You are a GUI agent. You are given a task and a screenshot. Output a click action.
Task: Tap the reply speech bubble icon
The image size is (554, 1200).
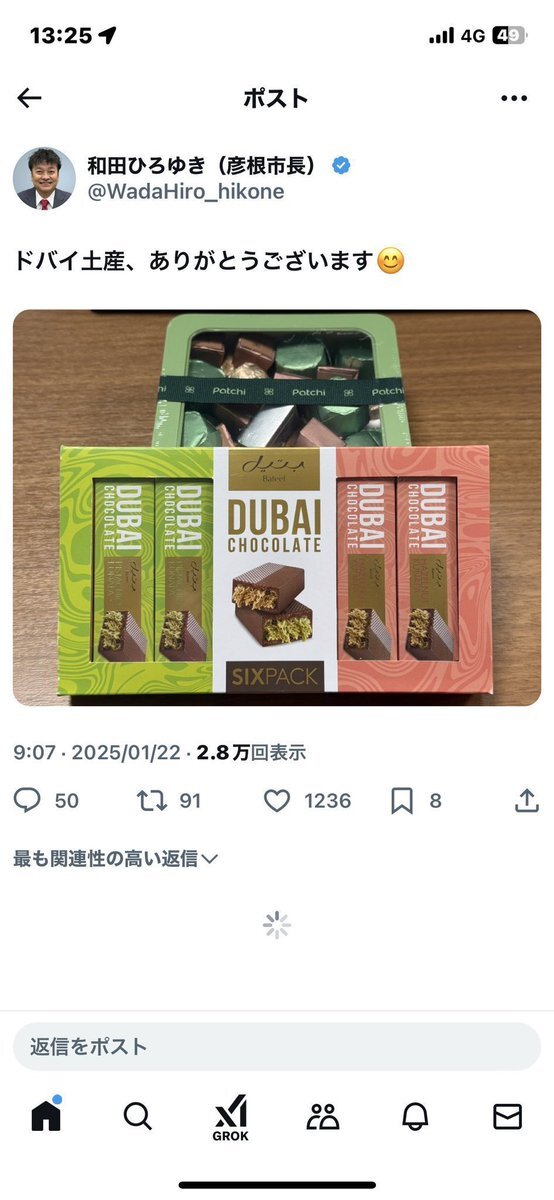(28, 801)
